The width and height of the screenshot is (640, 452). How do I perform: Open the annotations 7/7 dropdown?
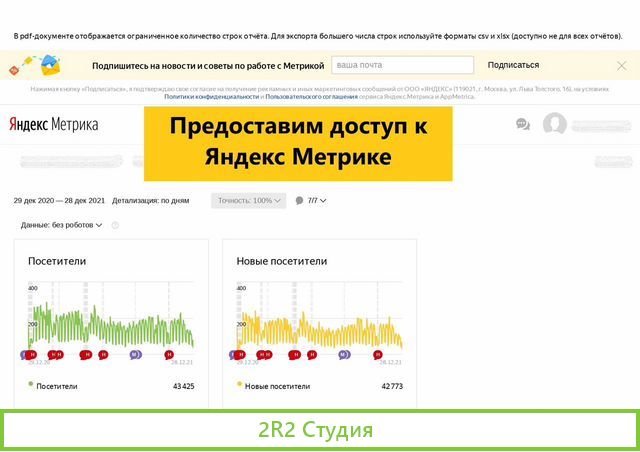(317, 200)
